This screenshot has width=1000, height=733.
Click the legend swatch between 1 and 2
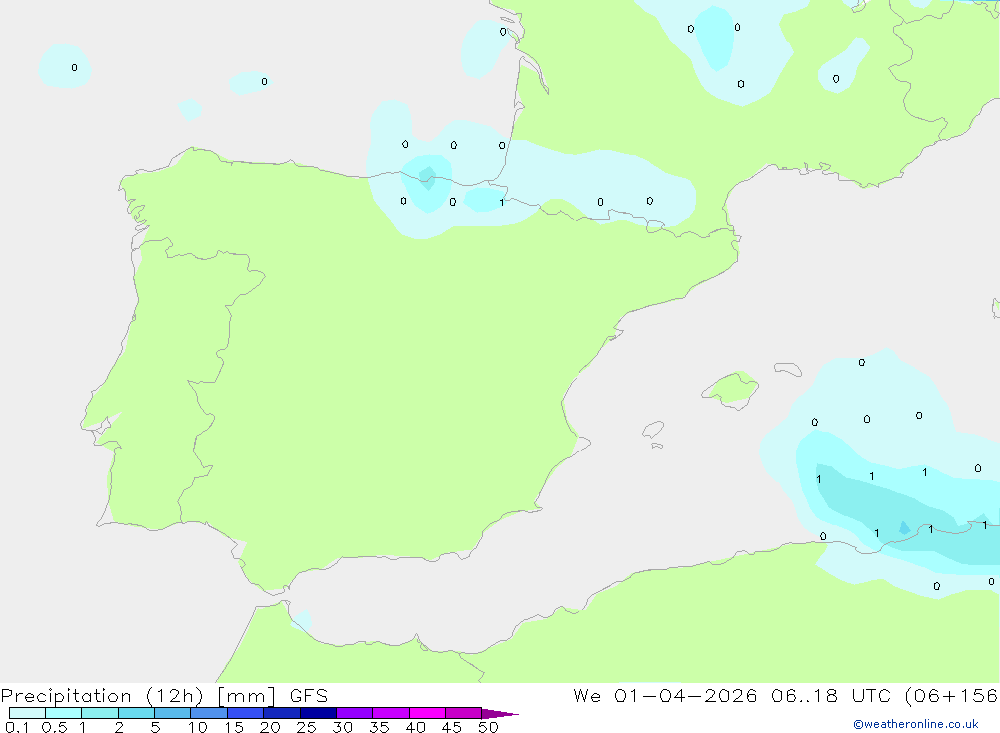point(99,713)
